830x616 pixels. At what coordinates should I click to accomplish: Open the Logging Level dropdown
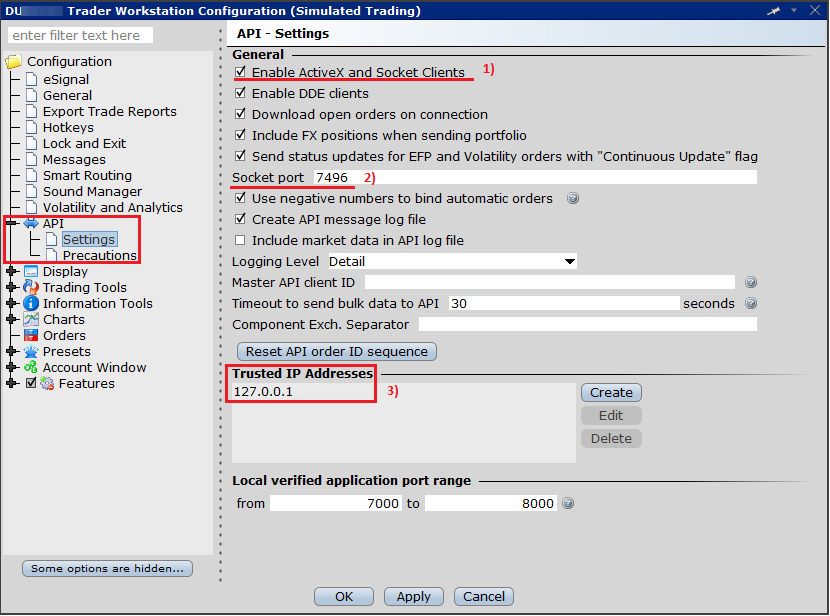pos(569,261)
